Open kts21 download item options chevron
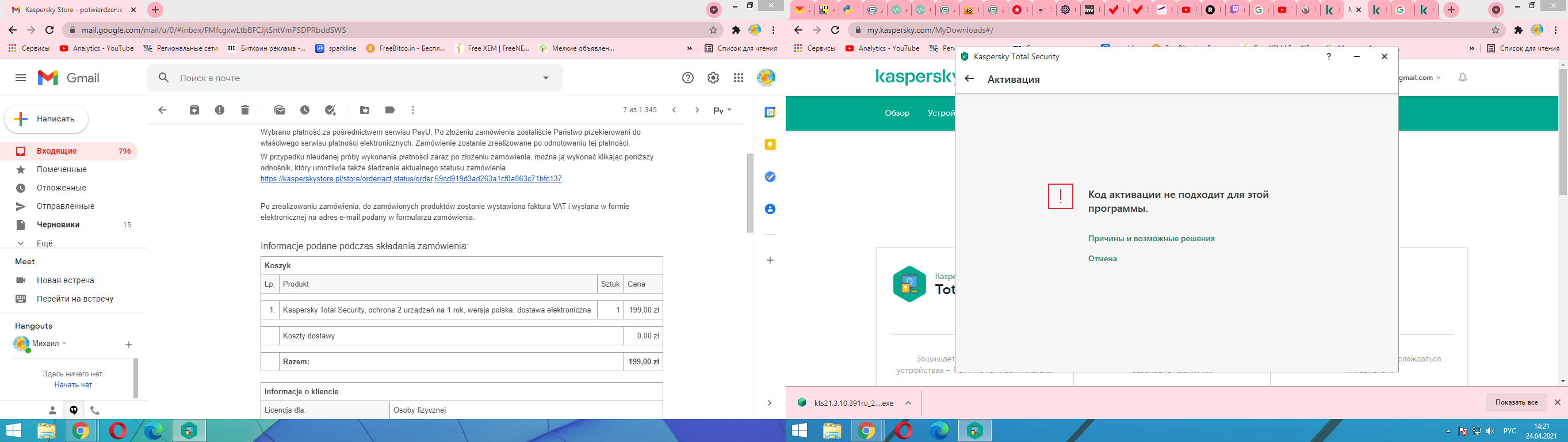This screenshot has width=1568, height=442. [x=908, y=403]
